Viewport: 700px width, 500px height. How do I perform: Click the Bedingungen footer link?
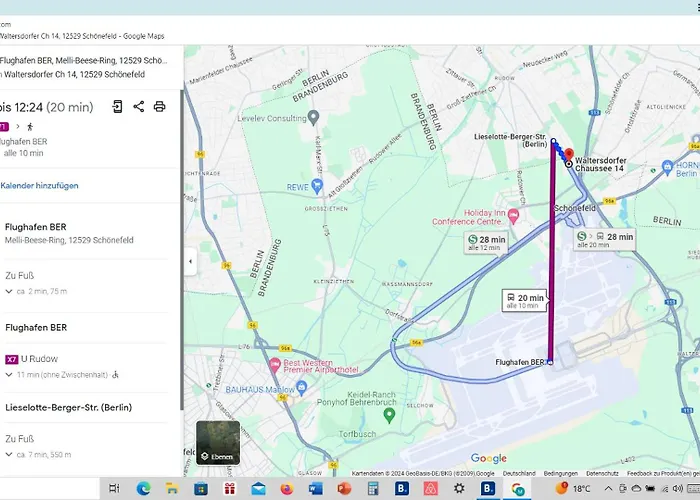click(561, 473)
